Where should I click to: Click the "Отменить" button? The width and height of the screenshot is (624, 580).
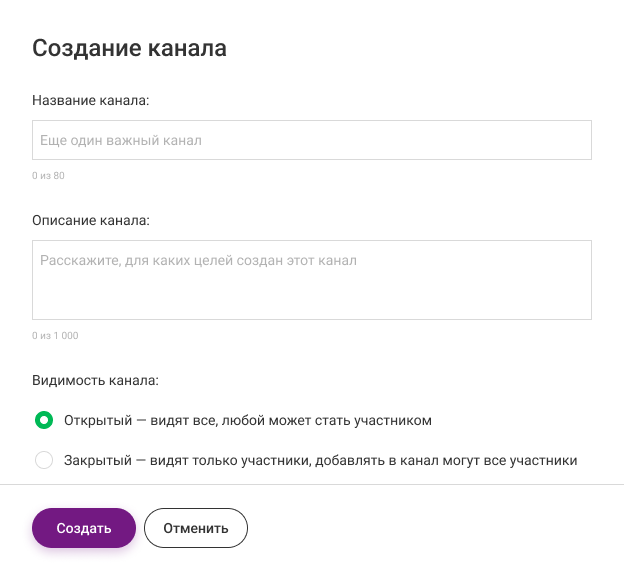coord(196,528)
